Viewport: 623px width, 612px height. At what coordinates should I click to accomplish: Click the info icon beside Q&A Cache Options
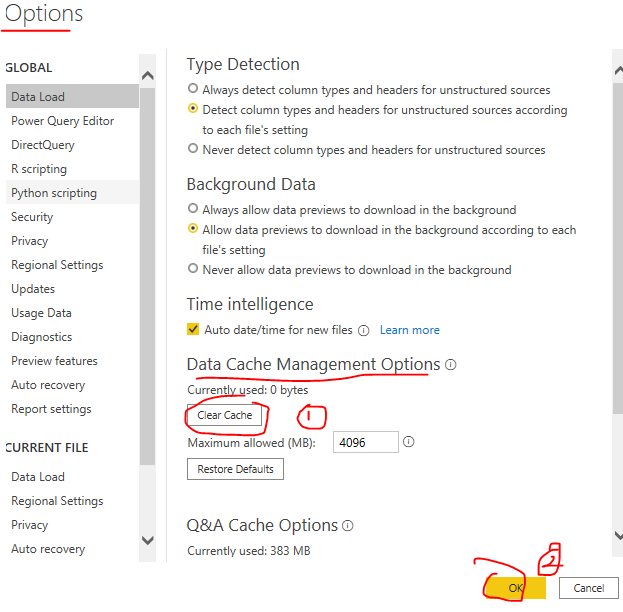348,526
